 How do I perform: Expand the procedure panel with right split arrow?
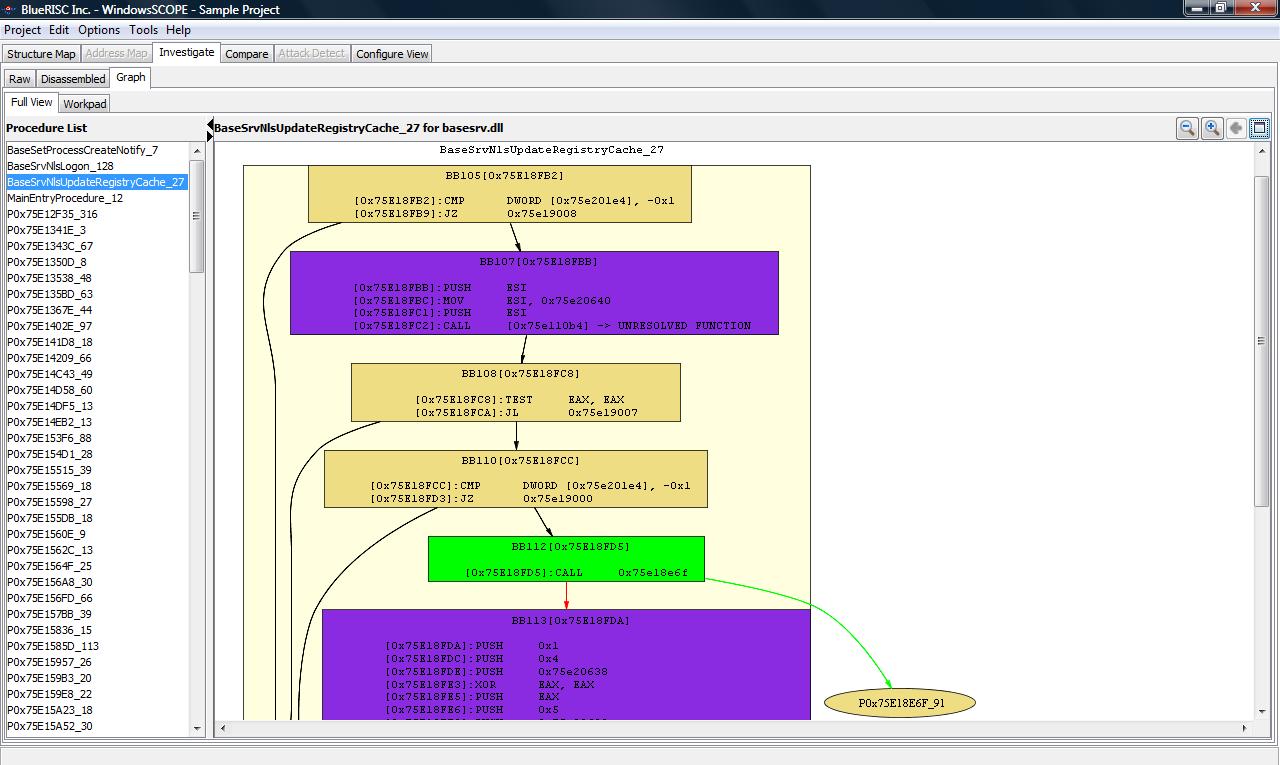pos(210,135)
